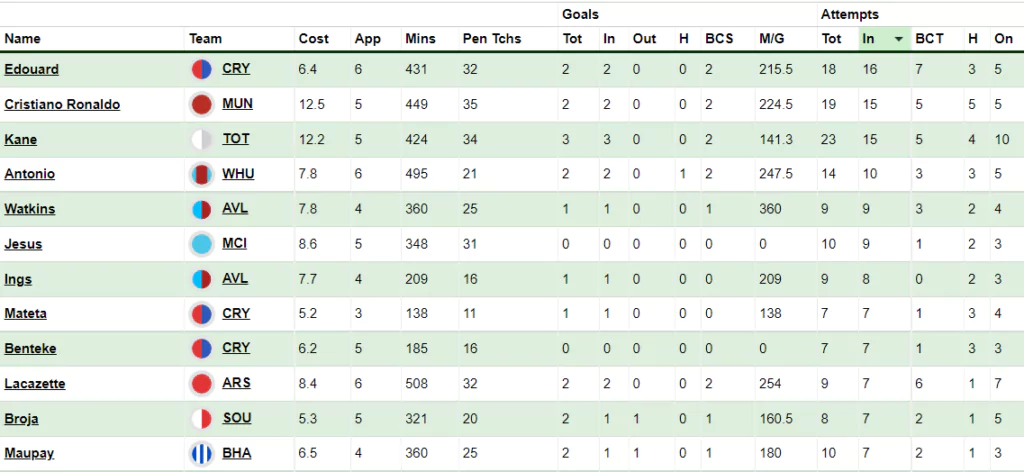
Task: Click the Manchester United badge in Ronaldo's row
Action: point(201,104)
